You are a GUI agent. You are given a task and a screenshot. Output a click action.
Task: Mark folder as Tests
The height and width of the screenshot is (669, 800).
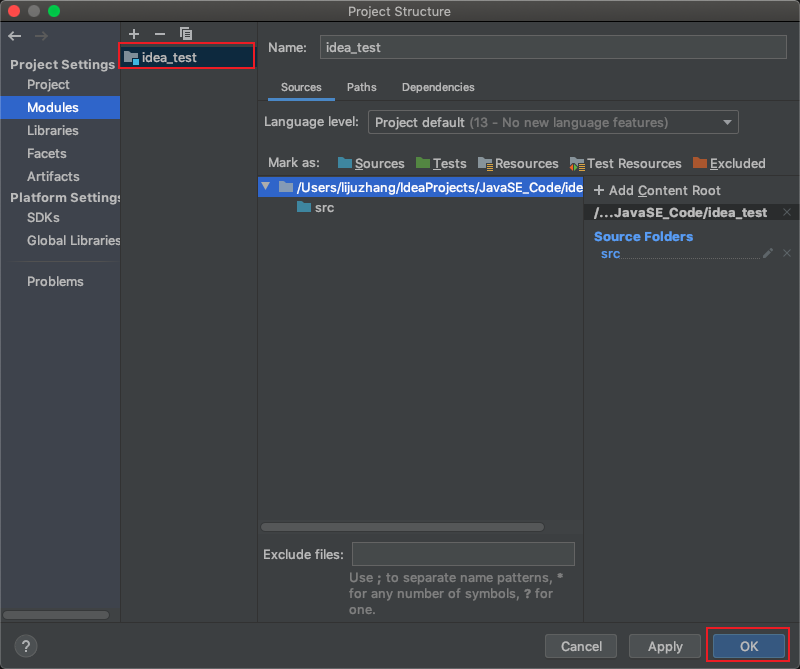[x=441, y=163]
